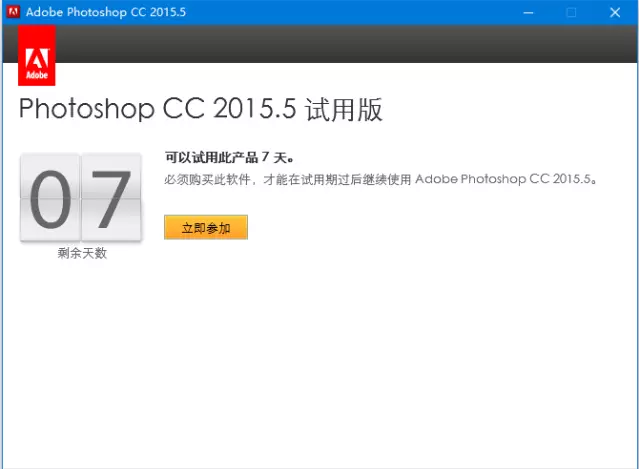Click the window title Adobe Photoshop CC 2015.5
The height and width of the screenshot is (469, 639).
tap(106, 12)
